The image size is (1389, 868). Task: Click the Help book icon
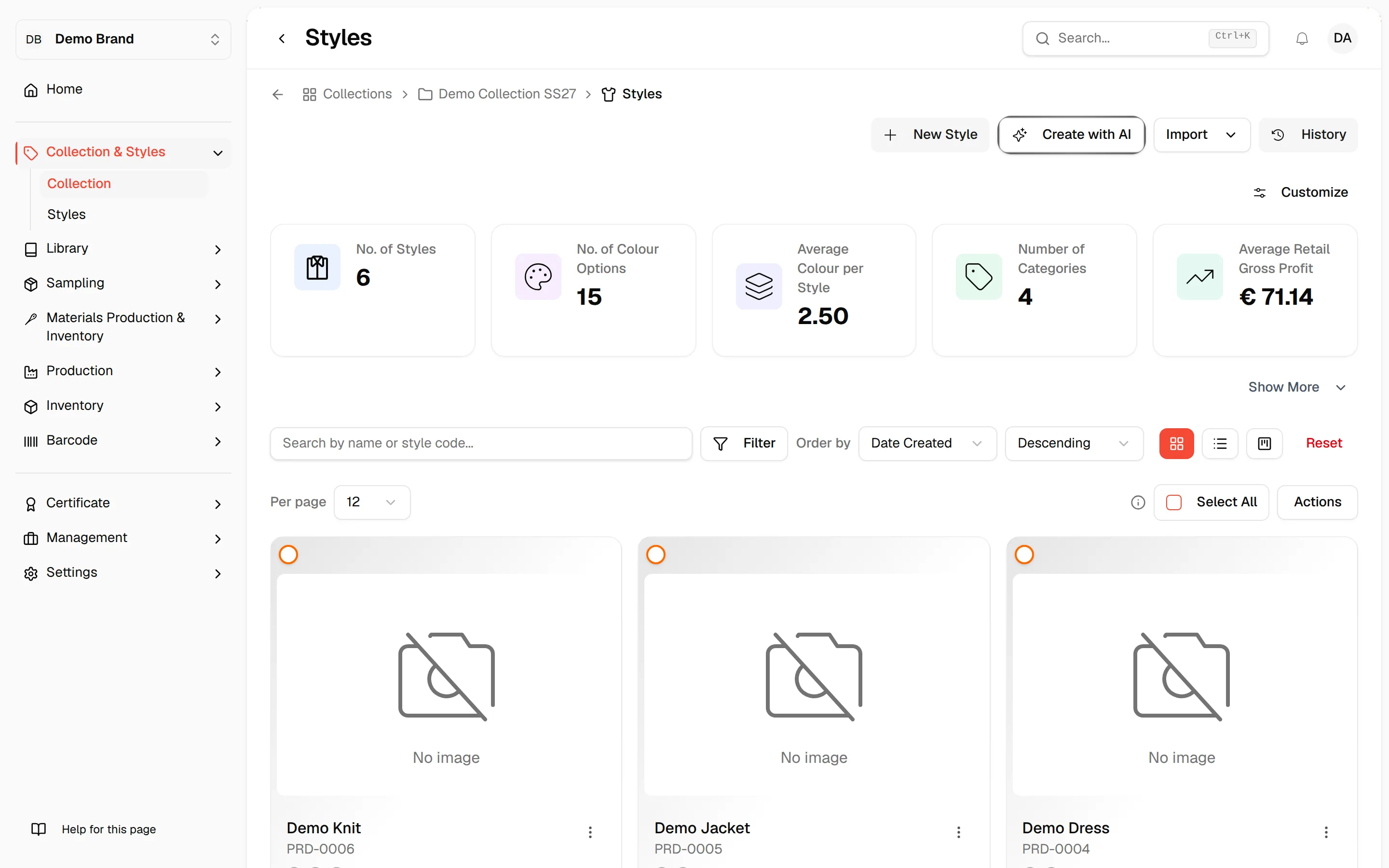pos(39,829)
